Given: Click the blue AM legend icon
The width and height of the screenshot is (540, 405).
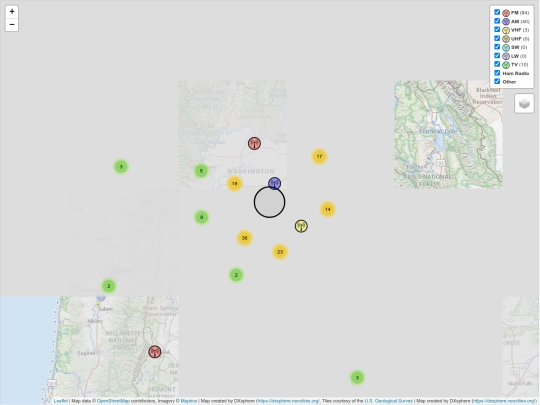Looking at the screenshot, I should coord(506,22).
